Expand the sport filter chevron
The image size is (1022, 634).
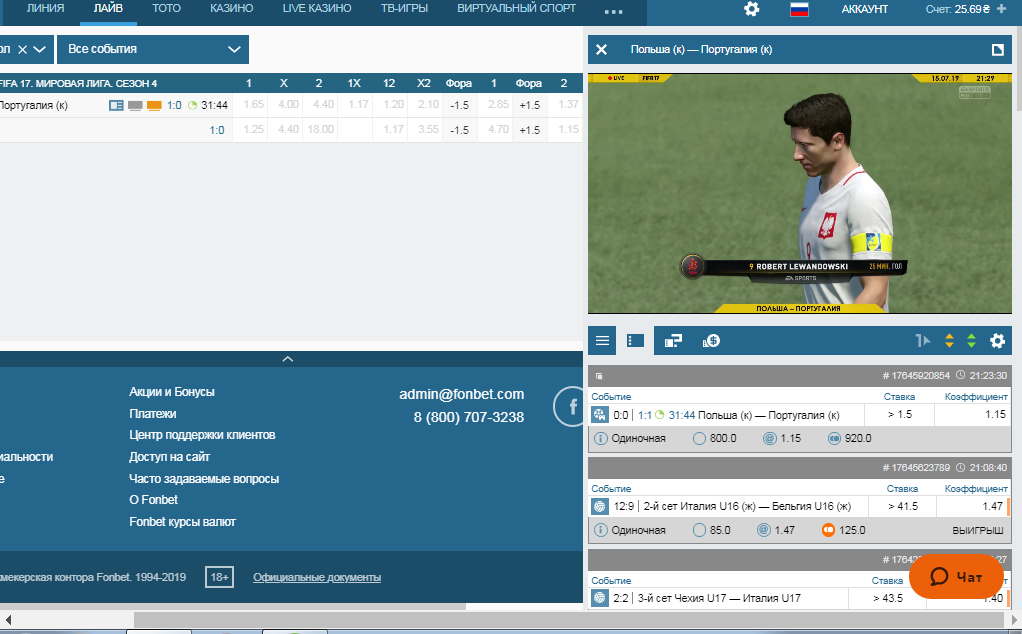[39, 50]
